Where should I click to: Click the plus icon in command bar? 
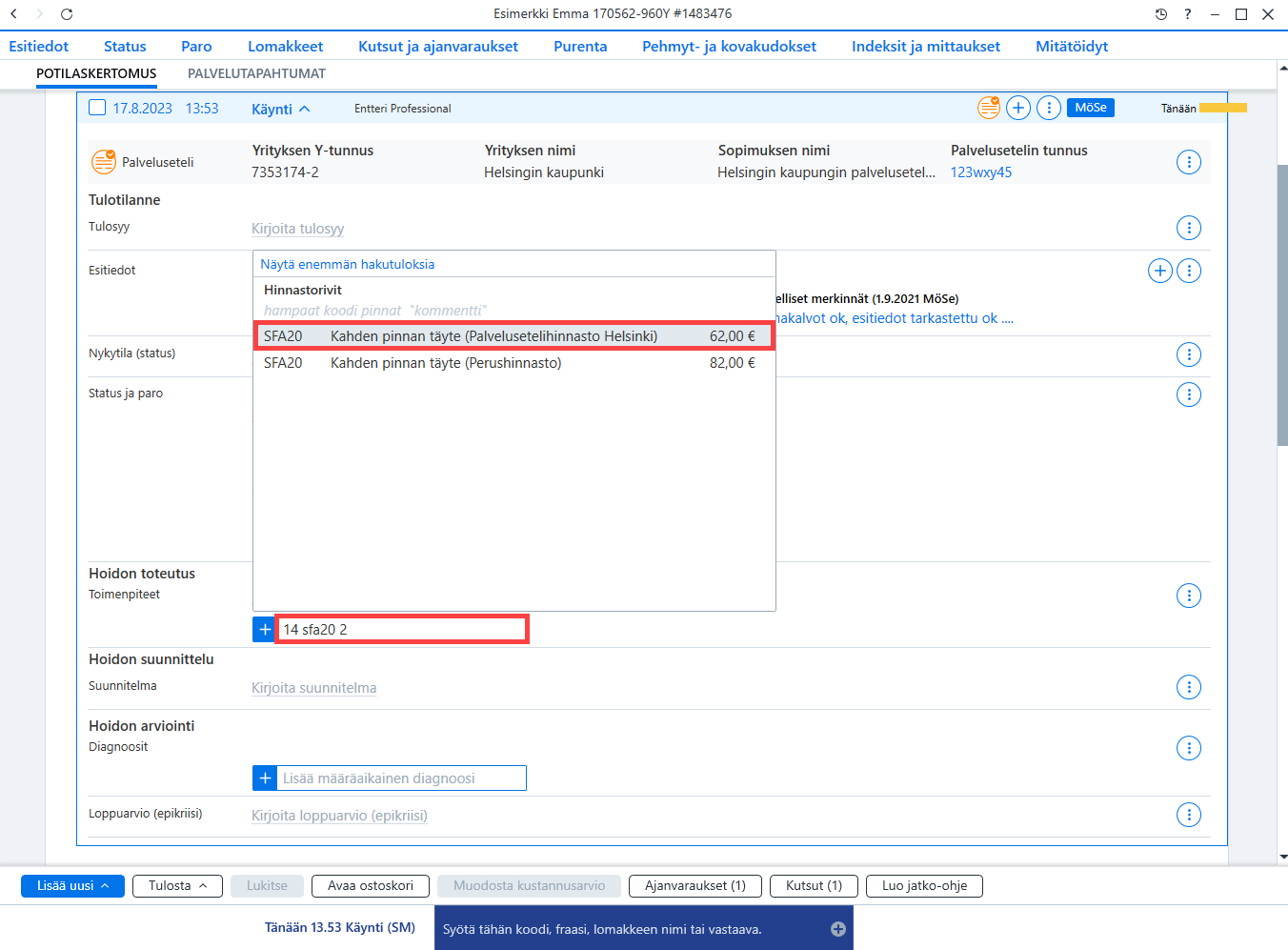pos(838,929)
